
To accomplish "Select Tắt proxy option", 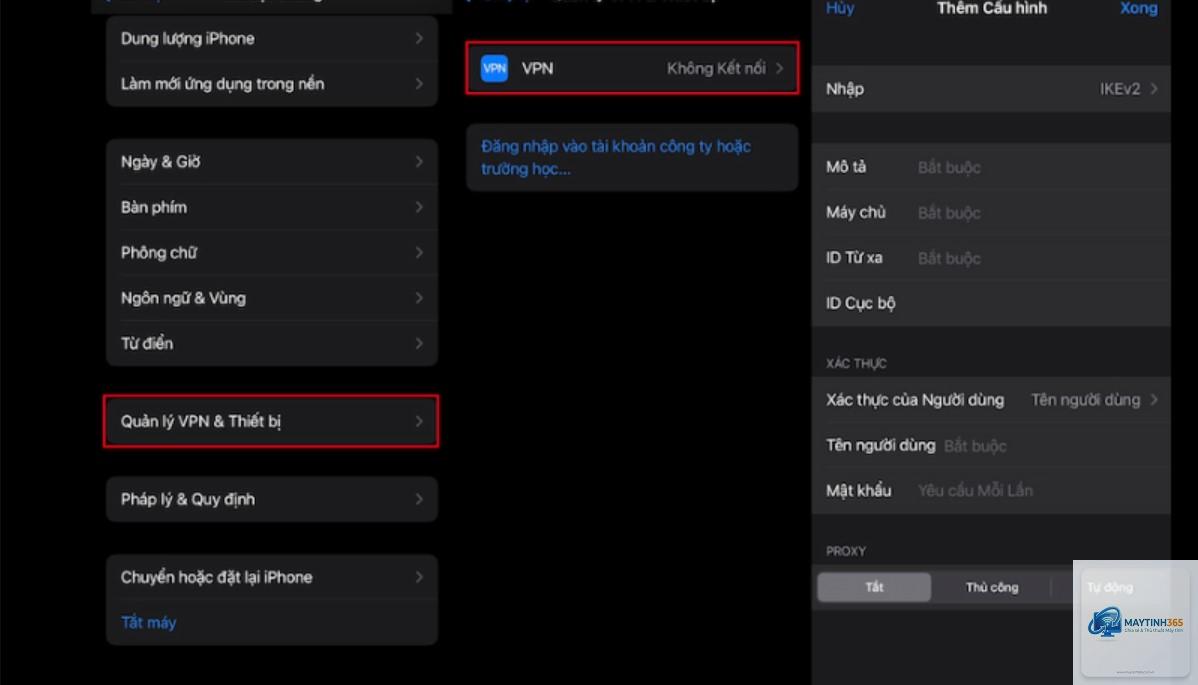I will pos(874,587).
